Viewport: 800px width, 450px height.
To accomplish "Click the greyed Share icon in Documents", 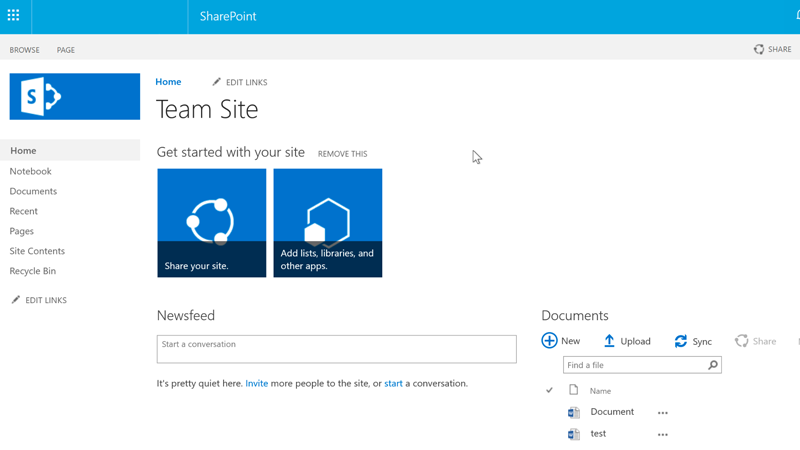I will 741,341.
